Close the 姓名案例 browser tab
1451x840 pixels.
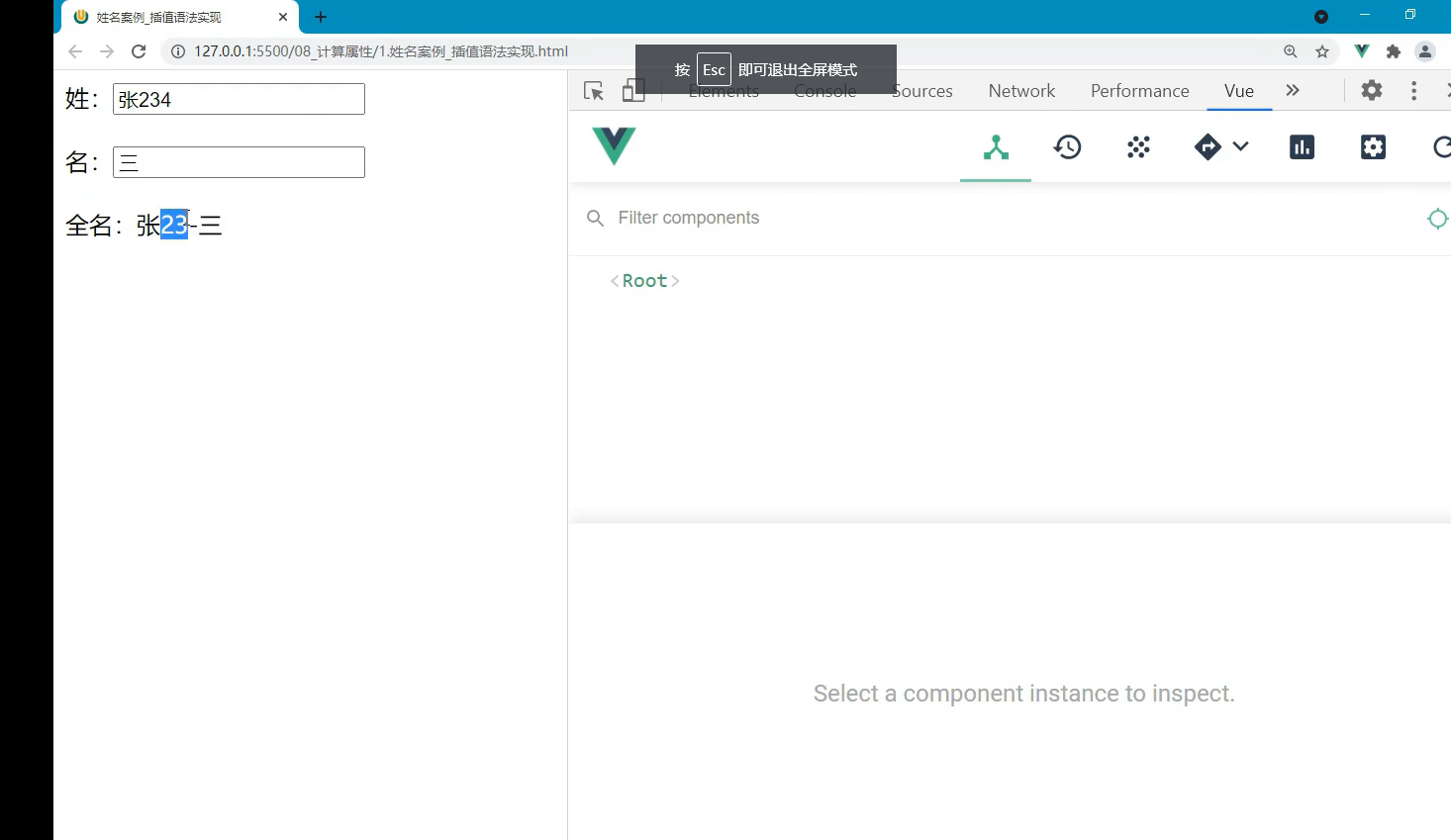pos(283,17)
